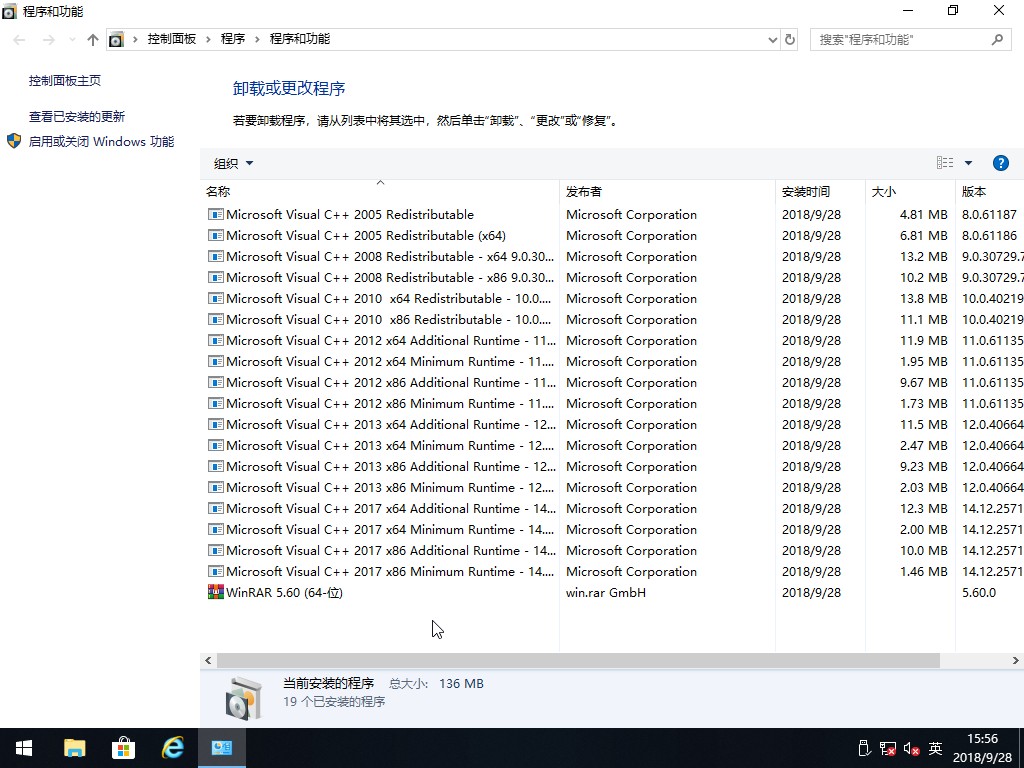Select Visual C++ 2012 x86 Minimum Runtime icon
This screenshot has width=1024, height=768.
tap(216, 403)
